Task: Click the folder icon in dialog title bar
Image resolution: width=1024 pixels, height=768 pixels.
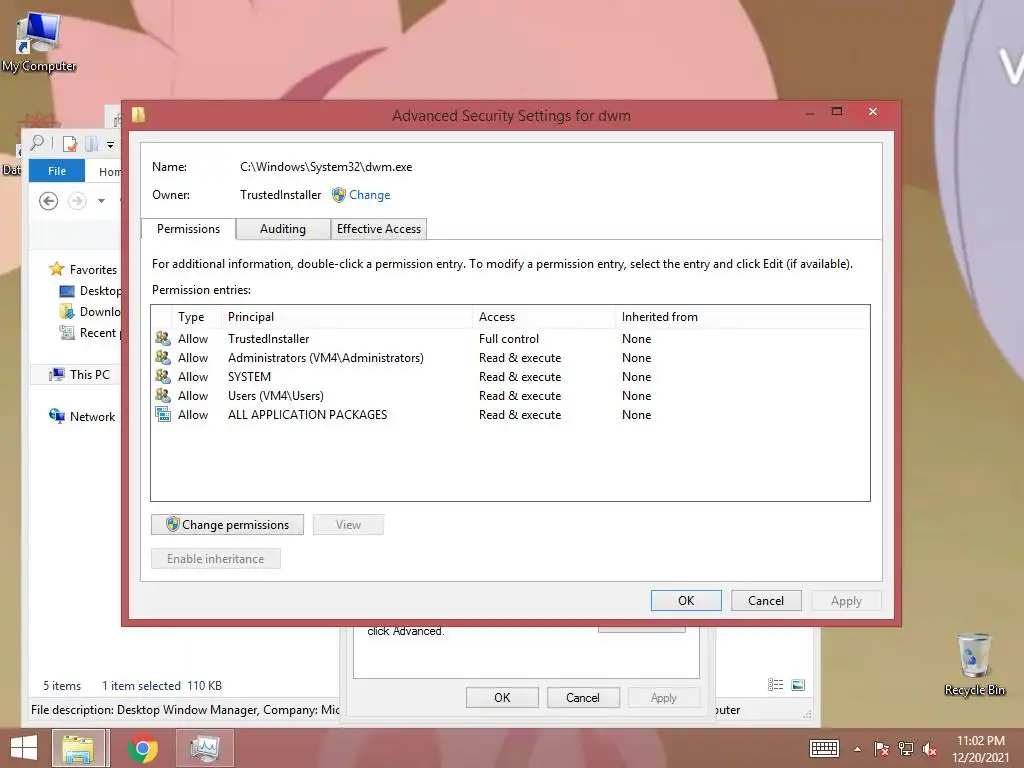Action: (x=138, y=115)
